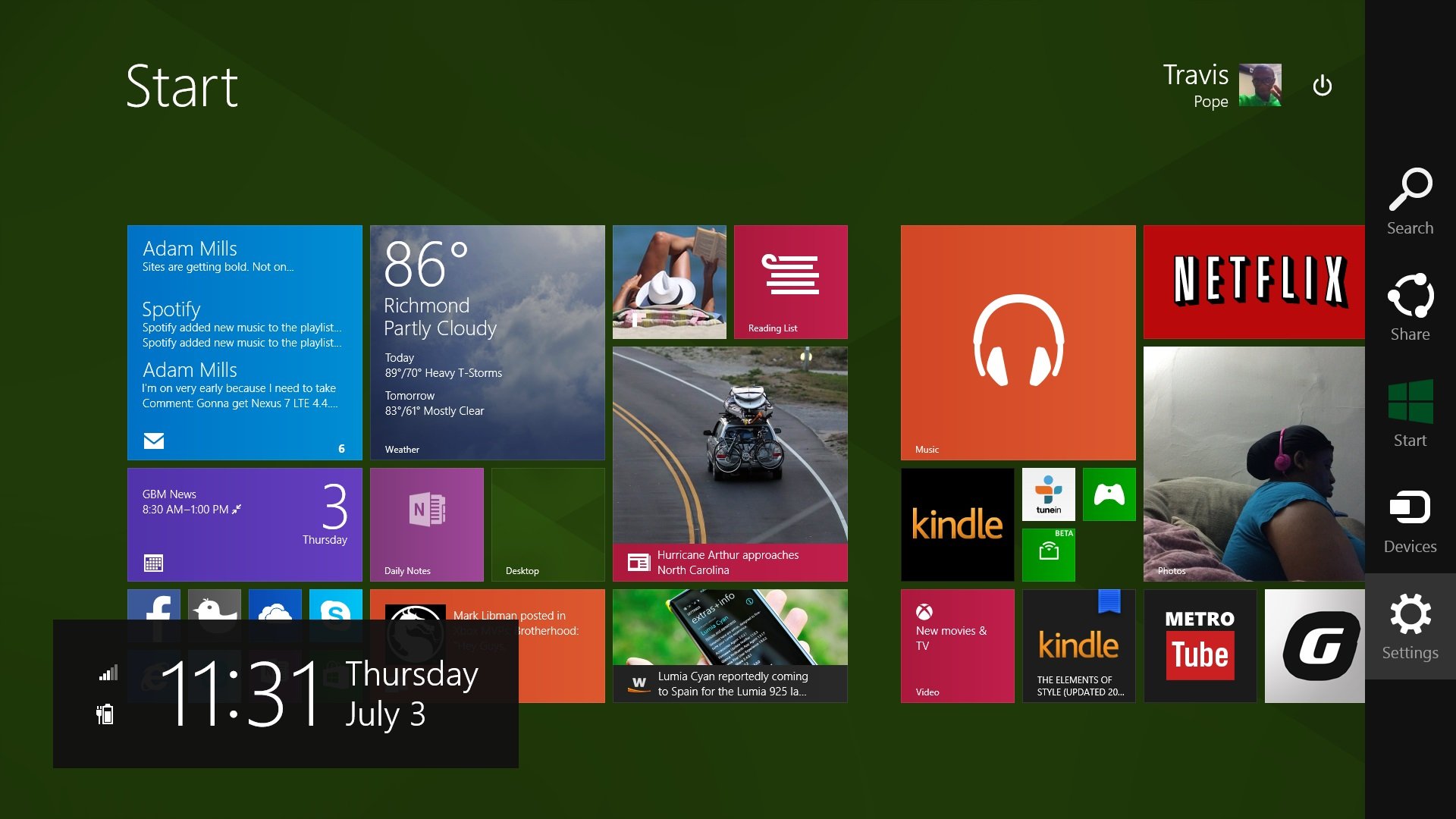
Task: Launch the TuneIn radio tile
Action: [1049, 494]
